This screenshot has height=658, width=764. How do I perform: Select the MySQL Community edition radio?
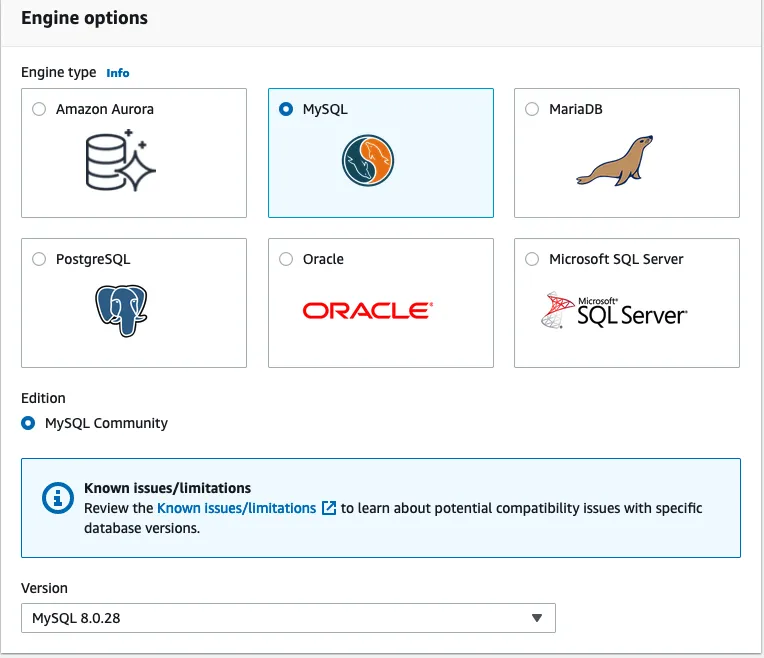coord(28,423)
